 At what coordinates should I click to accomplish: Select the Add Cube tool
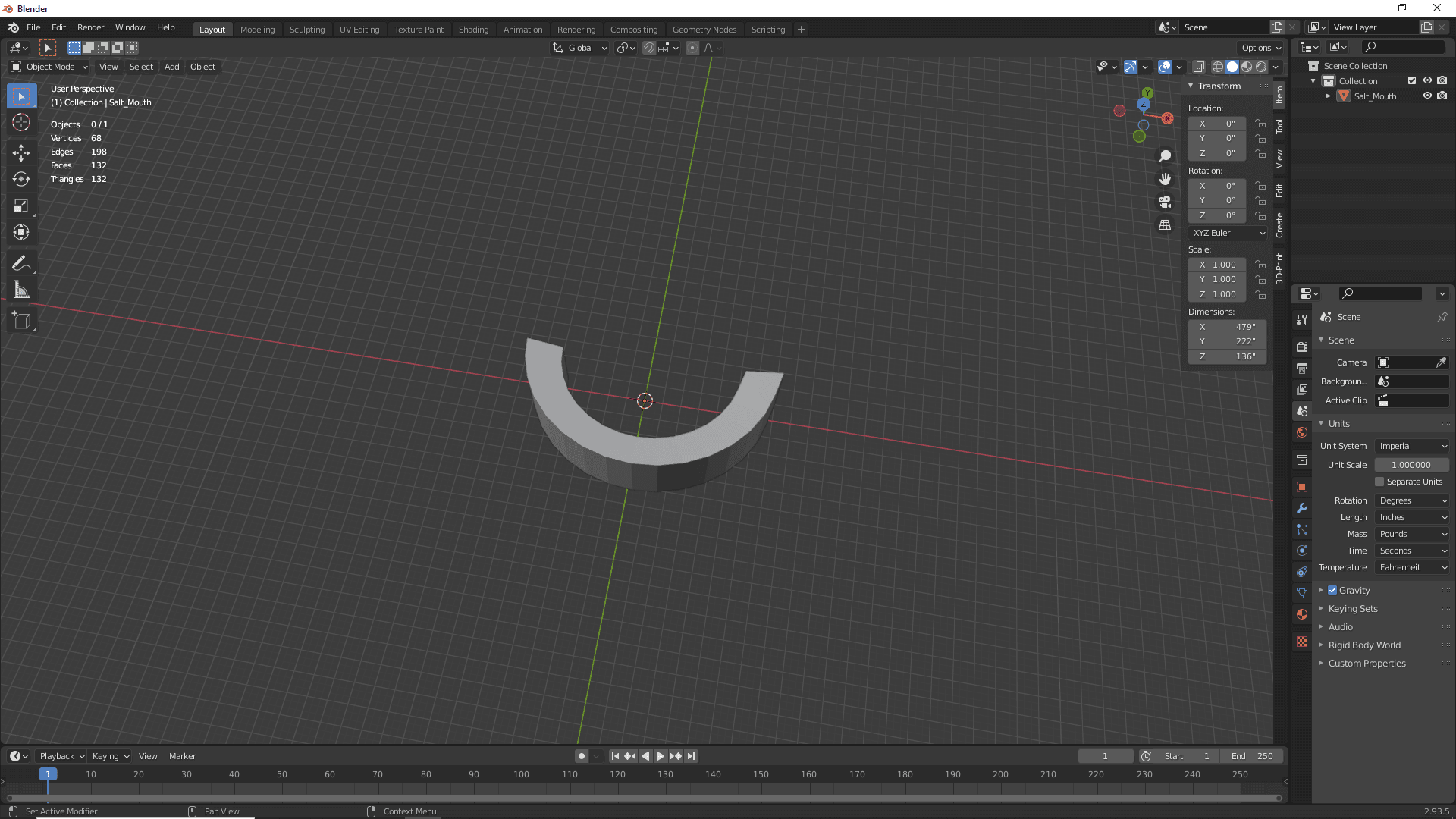[x=21, y=321]
